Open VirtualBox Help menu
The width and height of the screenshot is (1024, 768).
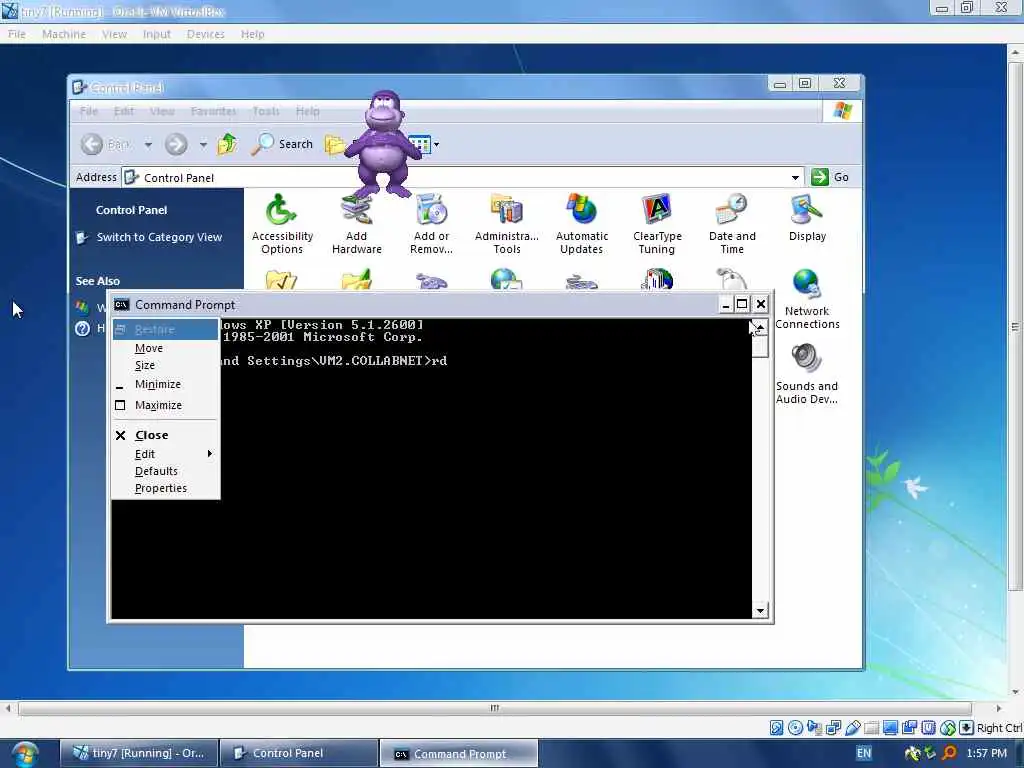(x=252, y=34)
